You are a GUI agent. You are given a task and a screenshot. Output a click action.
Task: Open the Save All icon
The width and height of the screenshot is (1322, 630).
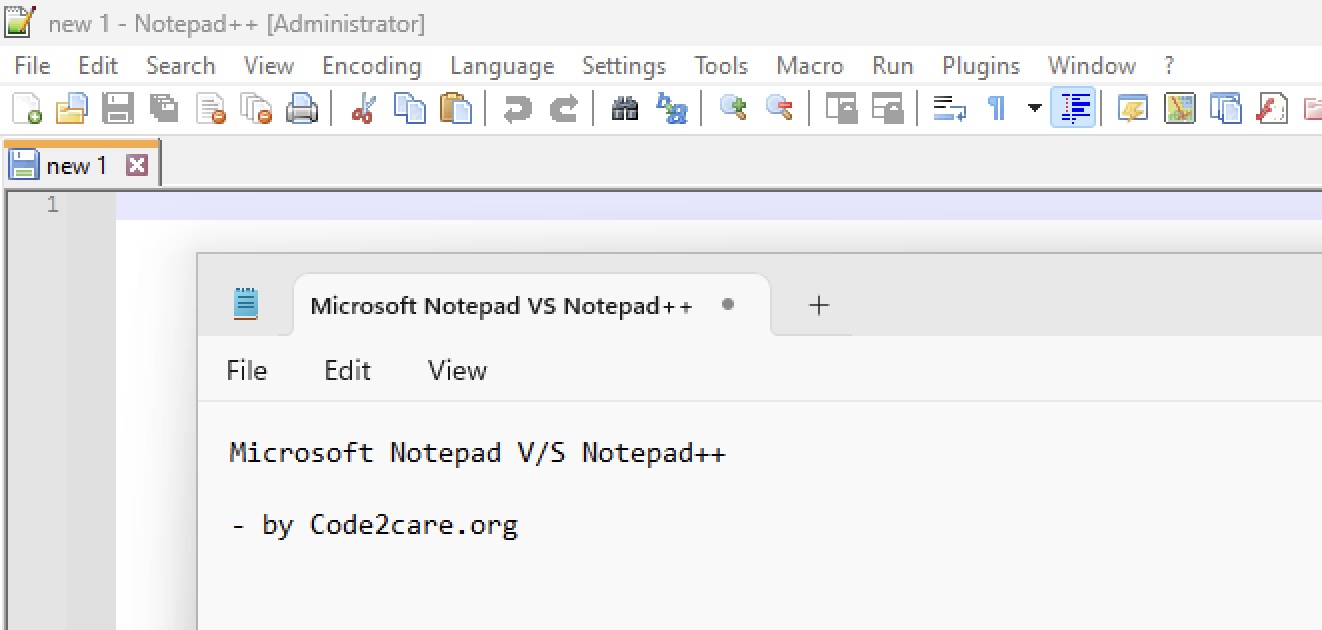pyautogui.click(x=164, y=108)
